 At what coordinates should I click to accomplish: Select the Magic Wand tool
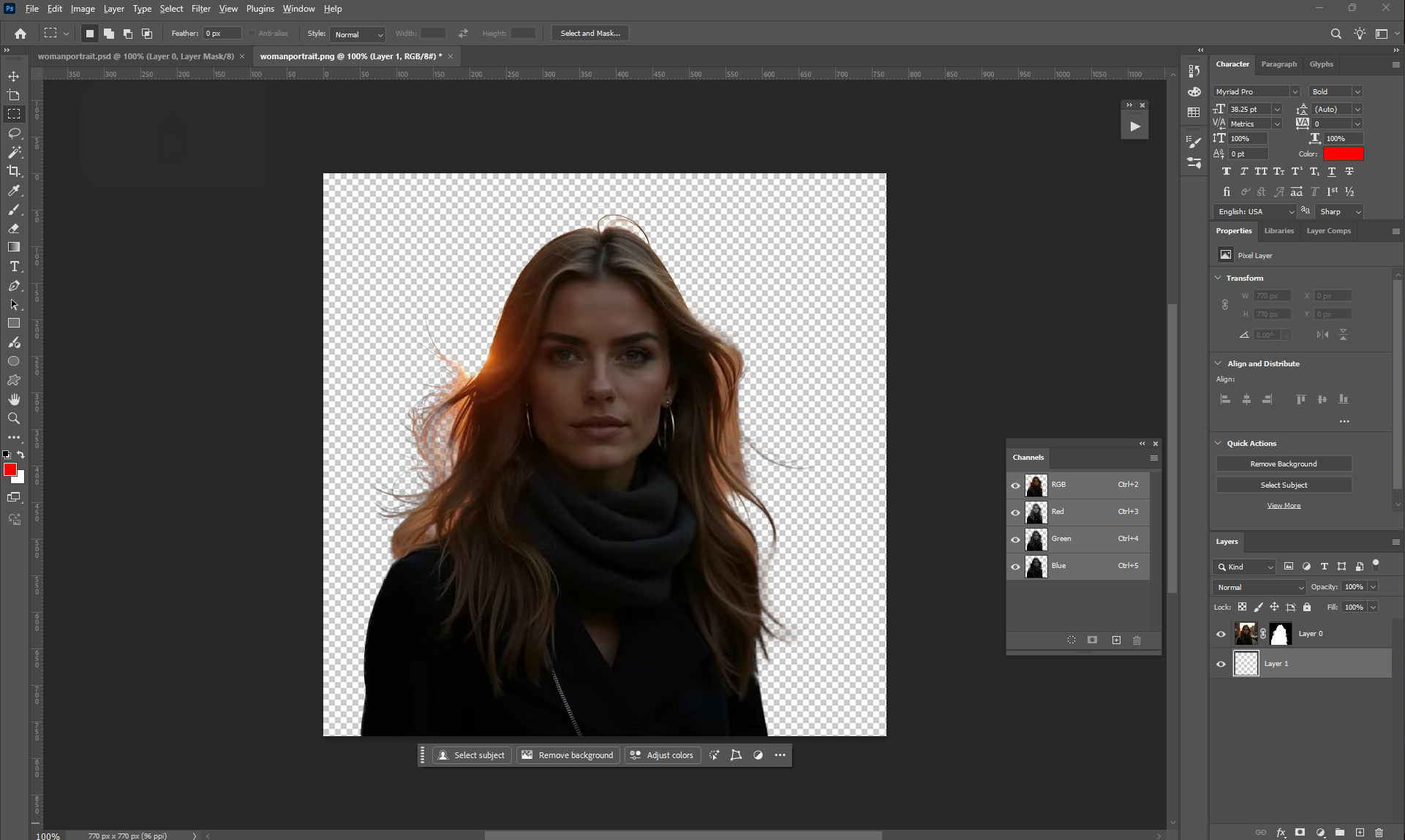point(14,152)
